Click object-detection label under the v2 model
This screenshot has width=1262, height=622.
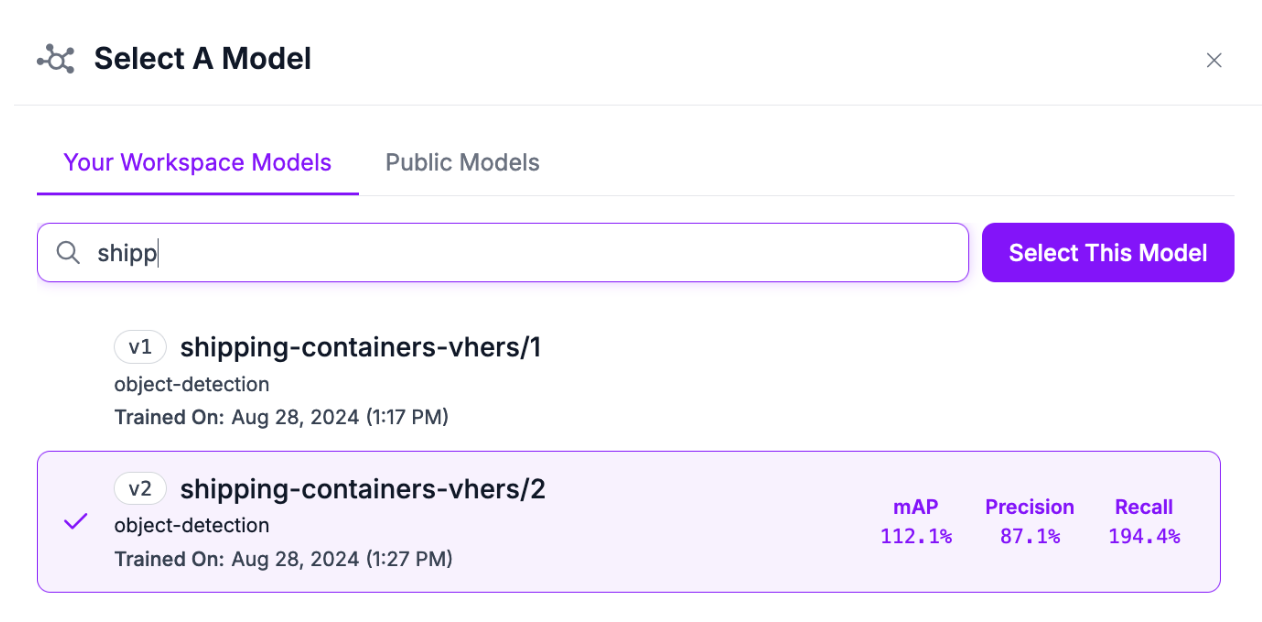coord(191,526)
